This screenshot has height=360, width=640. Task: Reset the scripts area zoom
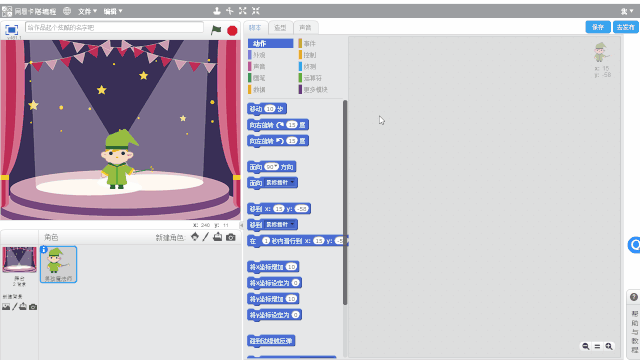pyautogui.click(x=597, y=347)
